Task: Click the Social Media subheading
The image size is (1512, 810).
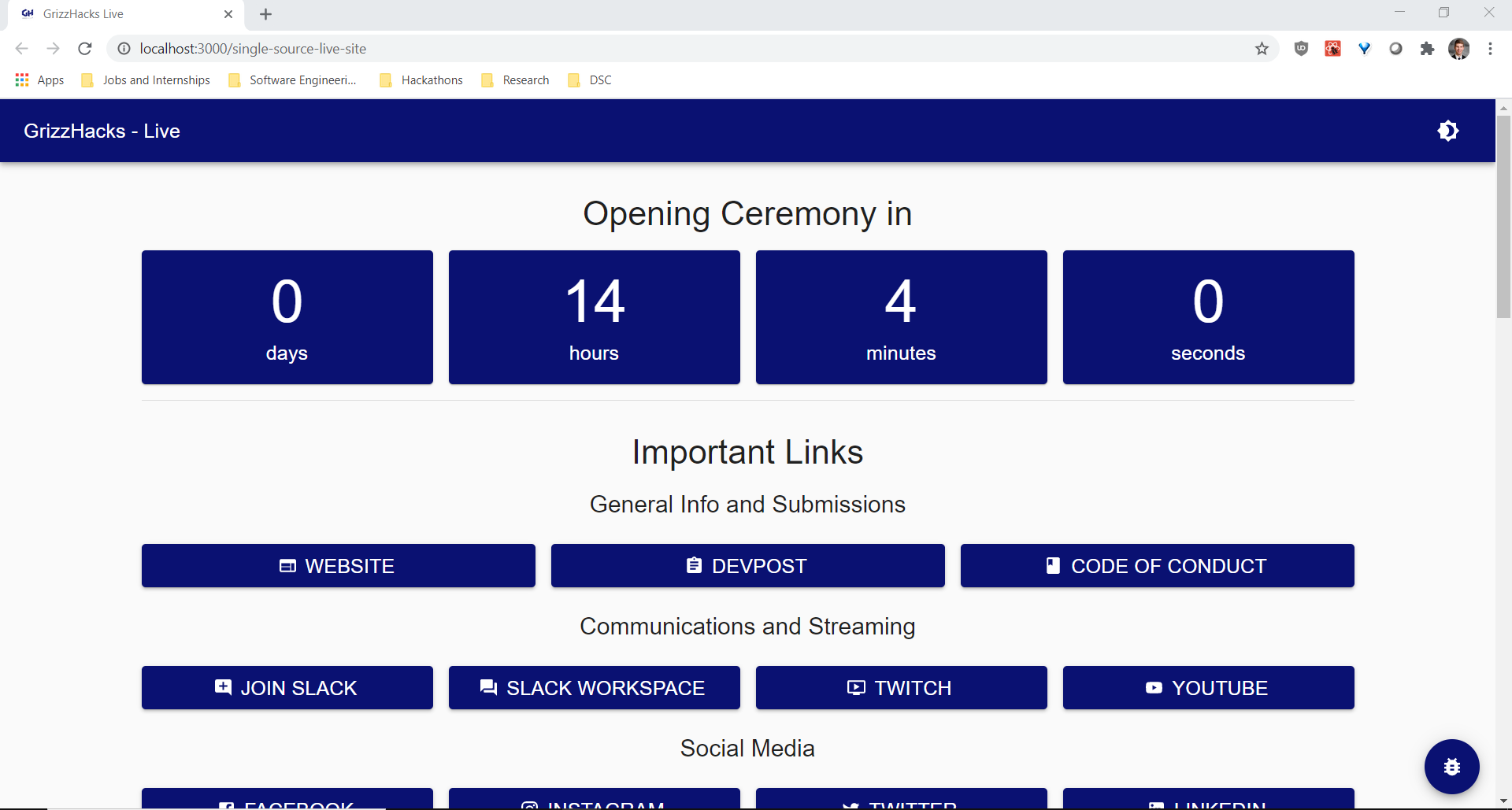Action: pos(747,748)
